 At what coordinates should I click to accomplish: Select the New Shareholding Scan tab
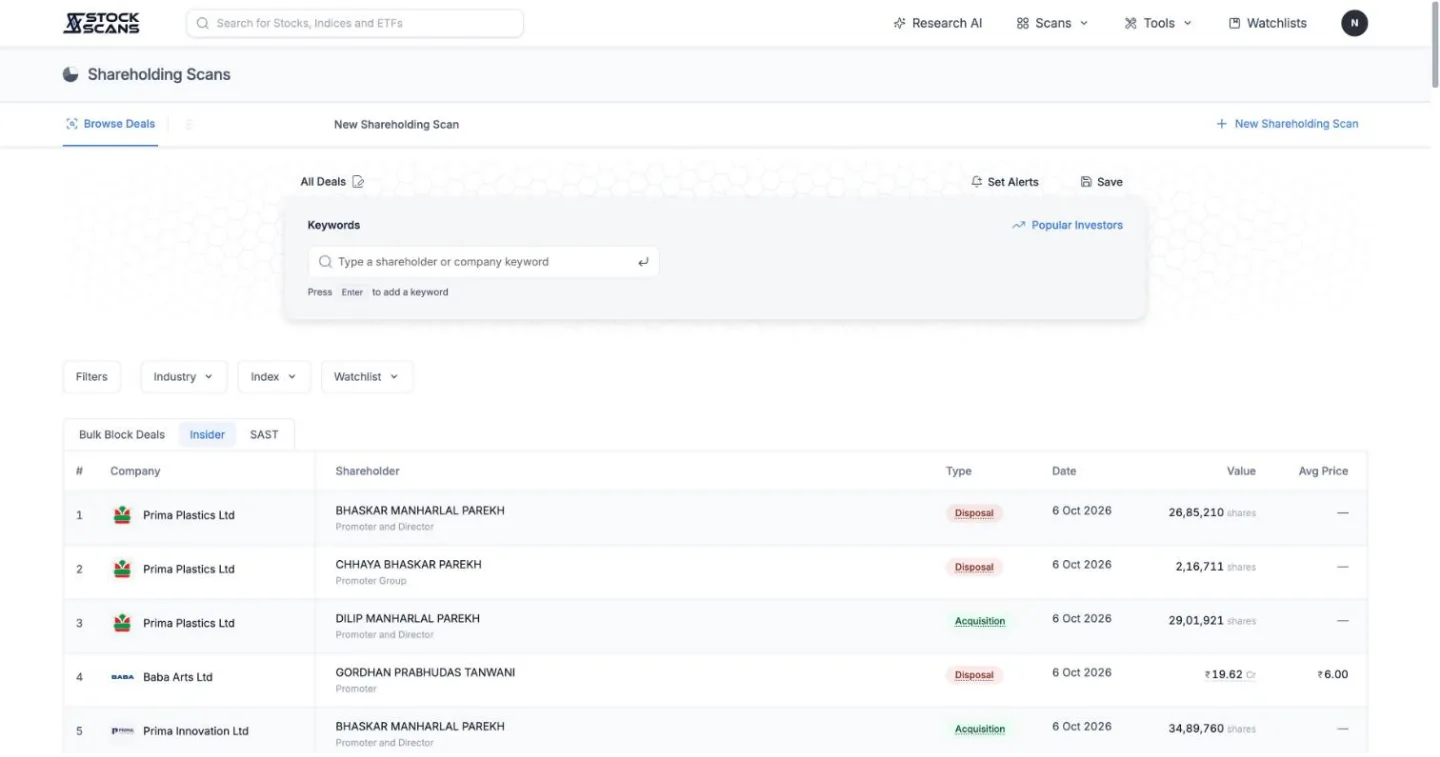(396, 125)
